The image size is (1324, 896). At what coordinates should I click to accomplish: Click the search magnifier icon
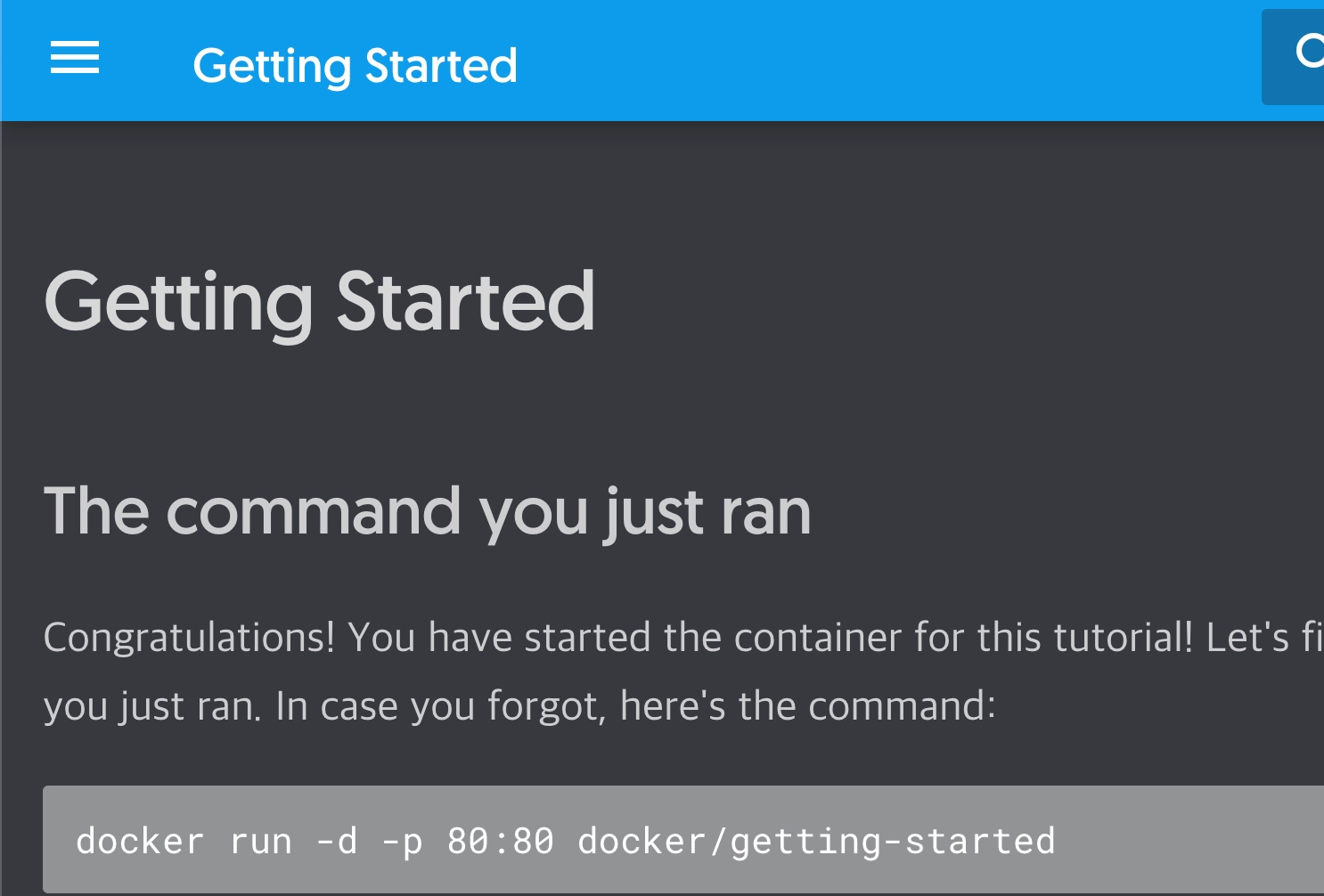point(1308,53)
